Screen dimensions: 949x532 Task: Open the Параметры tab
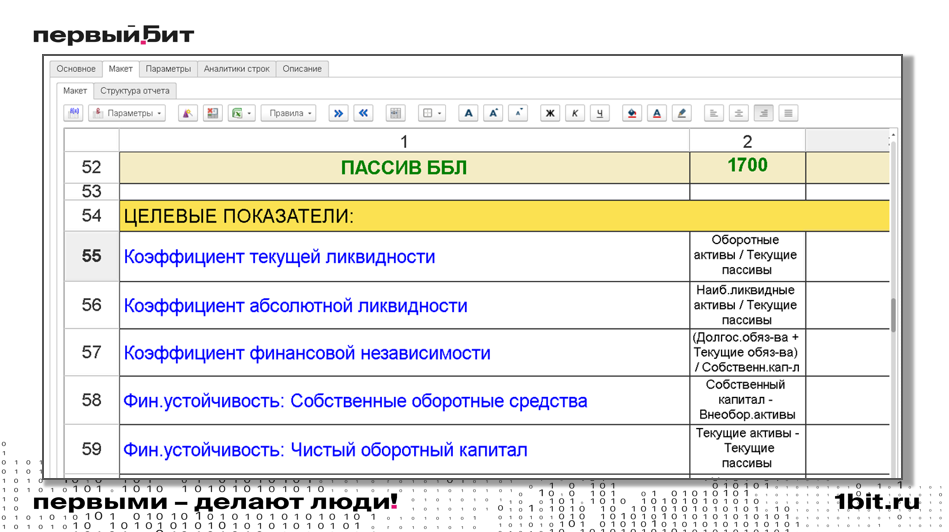168,68
